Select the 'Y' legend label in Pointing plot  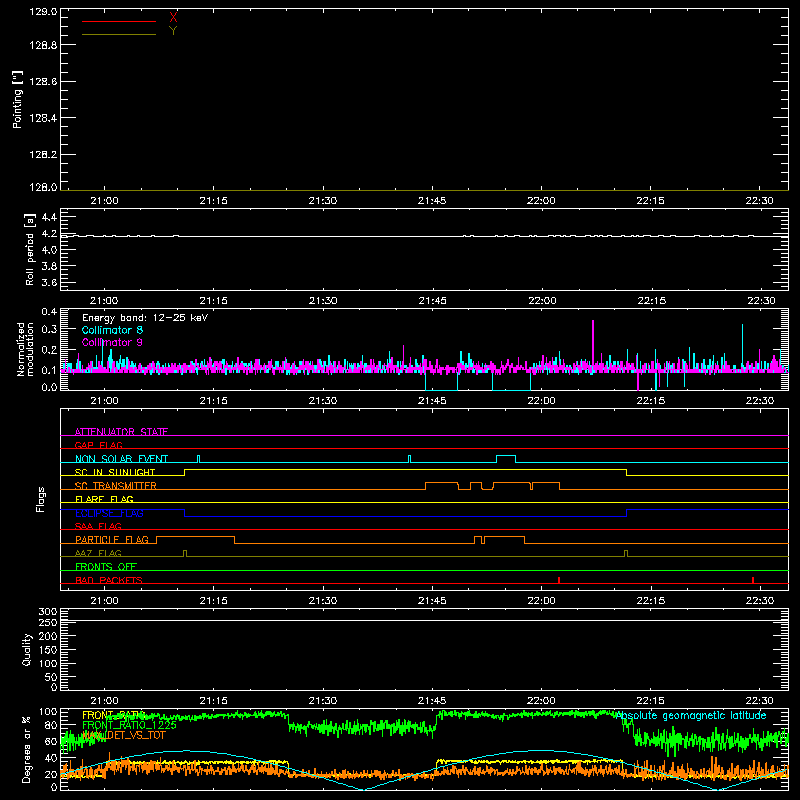173,31
